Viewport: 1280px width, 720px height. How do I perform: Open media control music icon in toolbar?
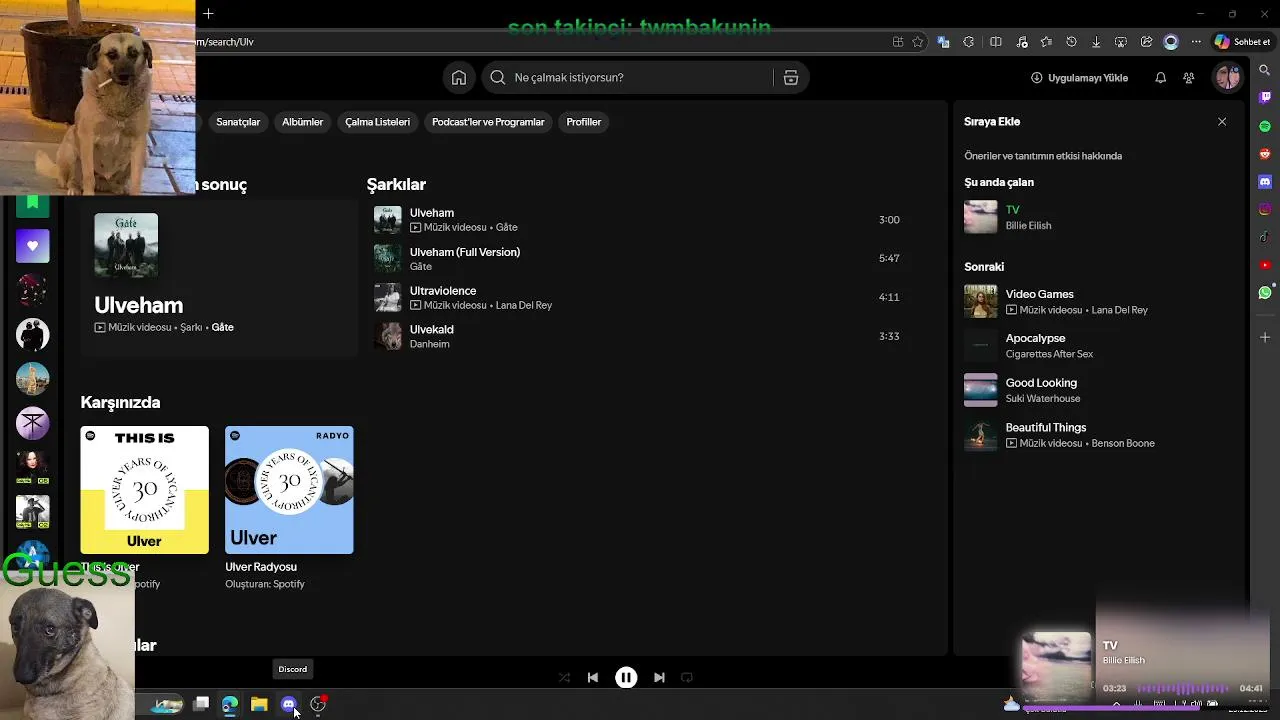pos(1021,42)
